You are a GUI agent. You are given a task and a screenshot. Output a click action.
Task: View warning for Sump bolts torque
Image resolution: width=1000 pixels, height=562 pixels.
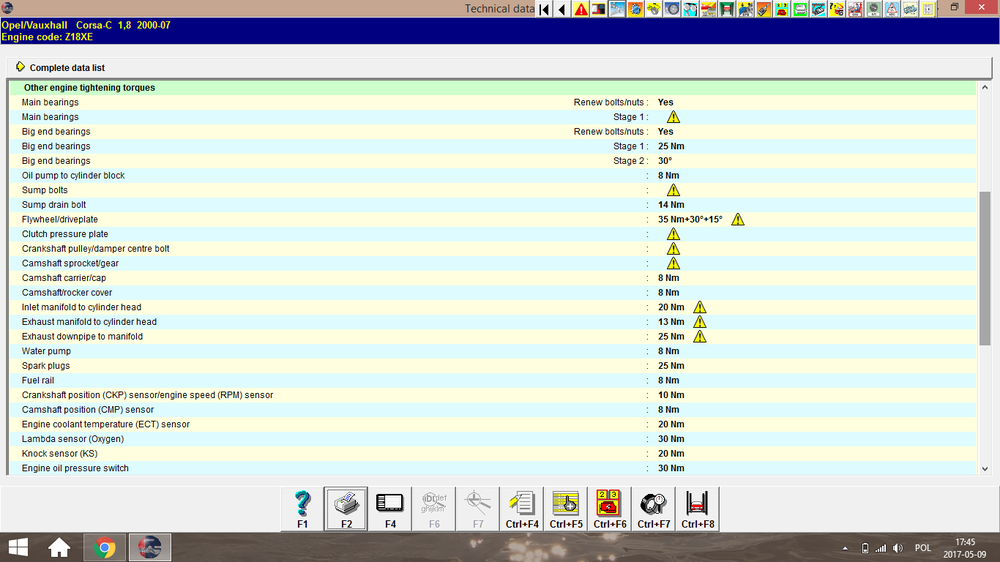(x=673, y=190)
